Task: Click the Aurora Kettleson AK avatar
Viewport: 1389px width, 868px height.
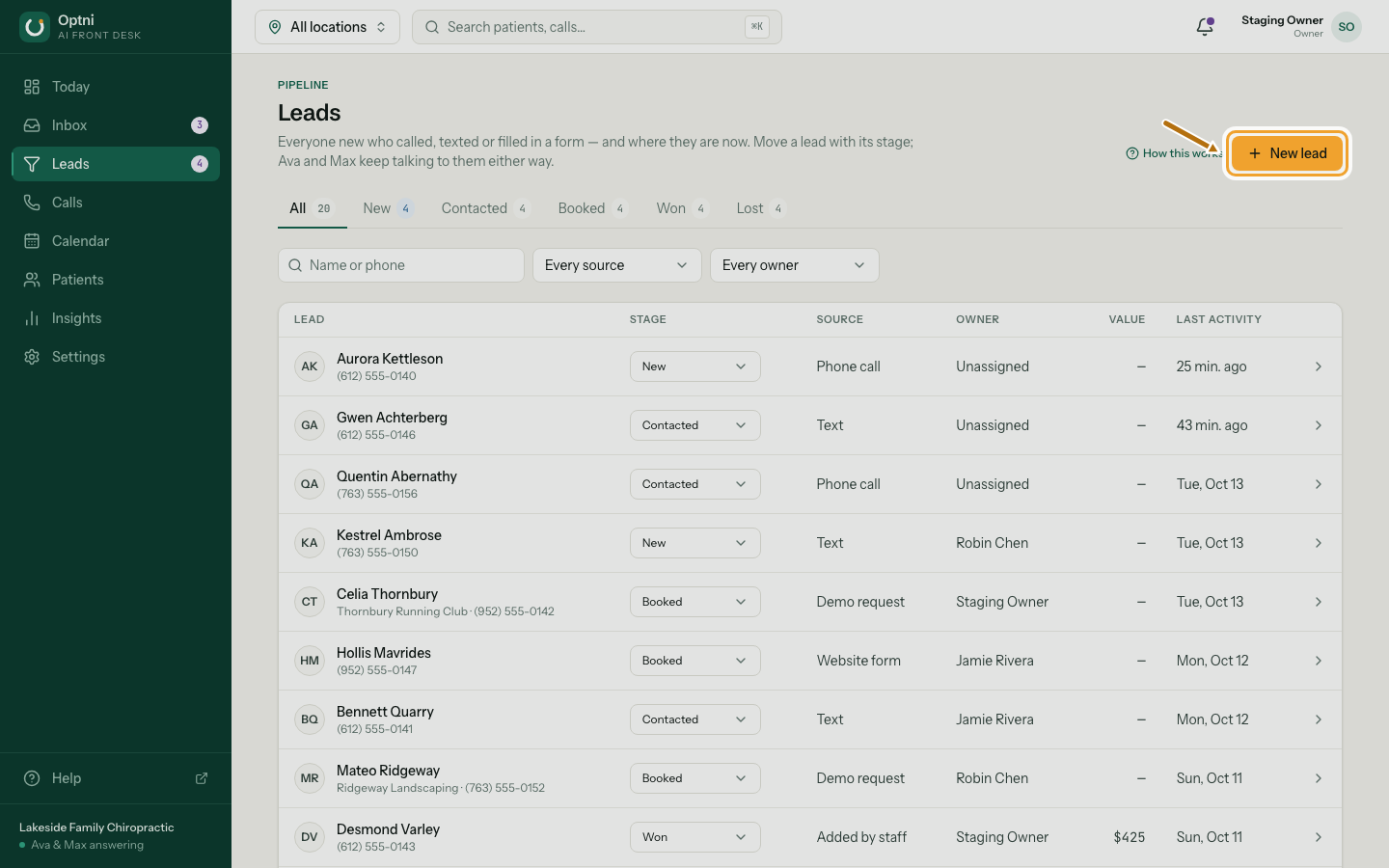Action: (310, 366)
